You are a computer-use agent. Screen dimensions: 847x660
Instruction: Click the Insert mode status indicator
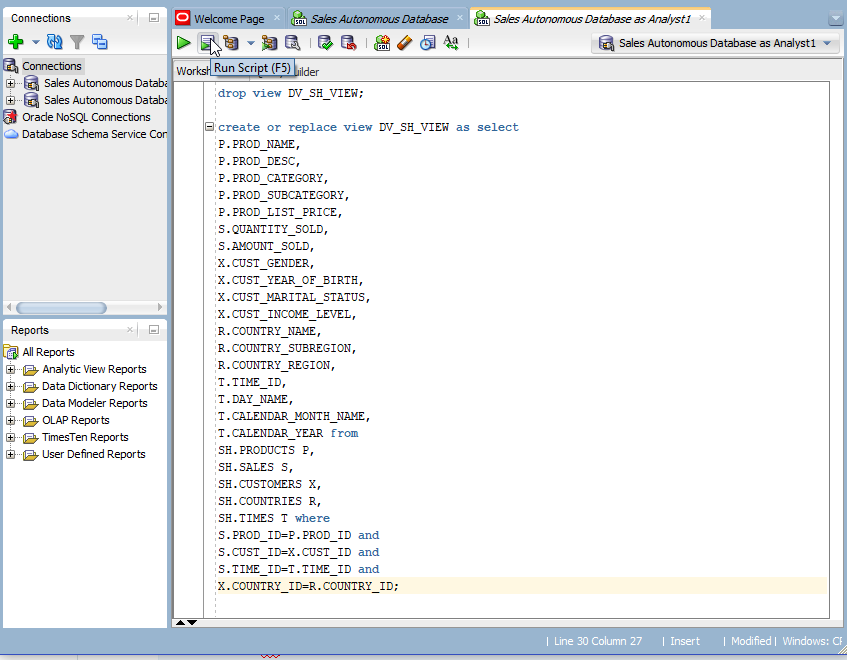pos(684,641)
